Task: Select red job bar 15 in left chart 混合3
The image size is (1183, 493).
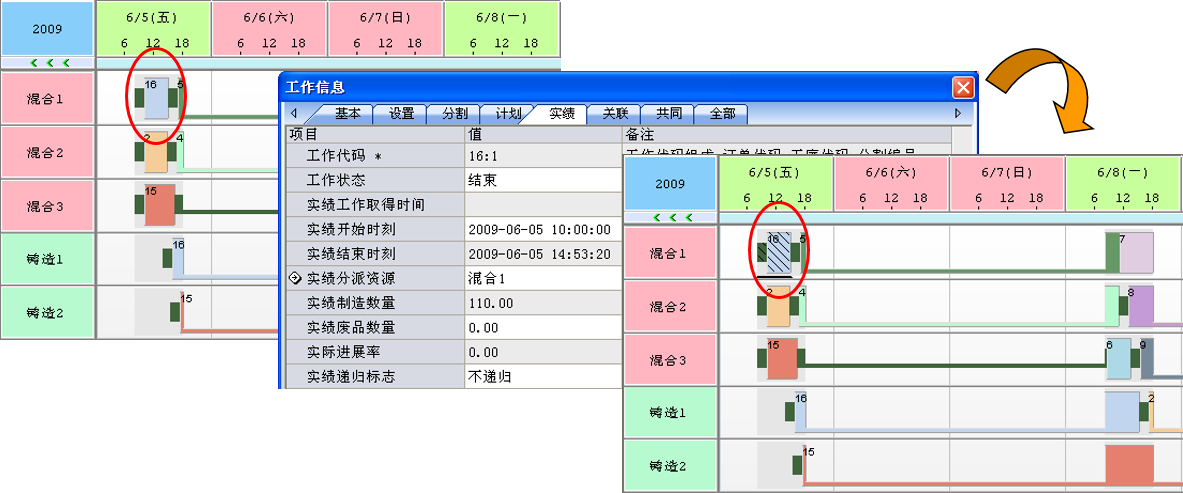Action: 160,204
